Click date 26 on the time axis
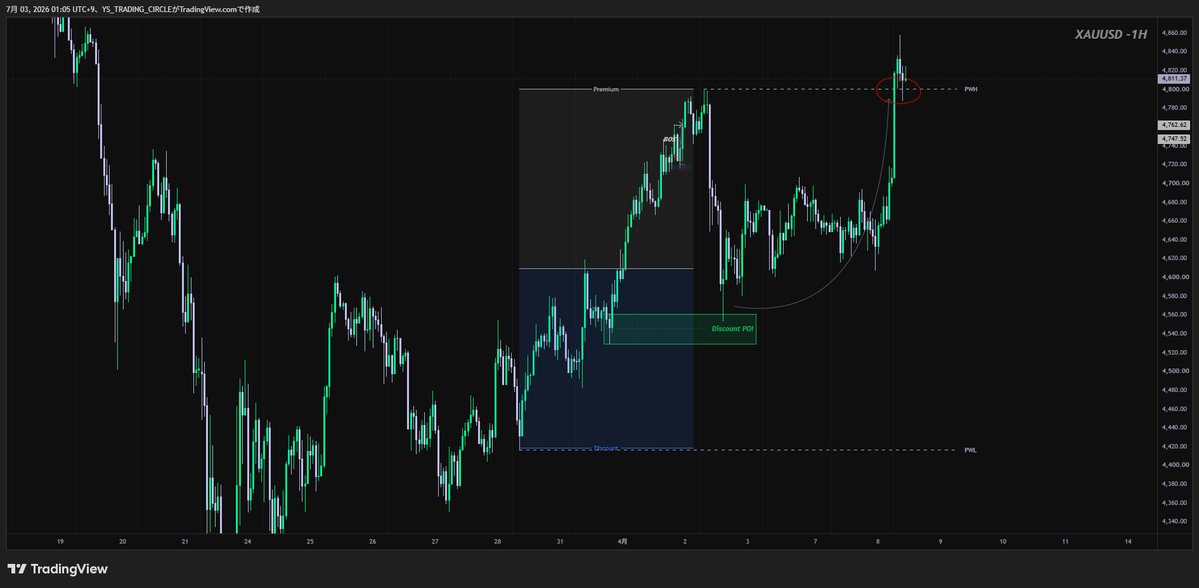The image size is (1199, 588). [x=372, y=542]
